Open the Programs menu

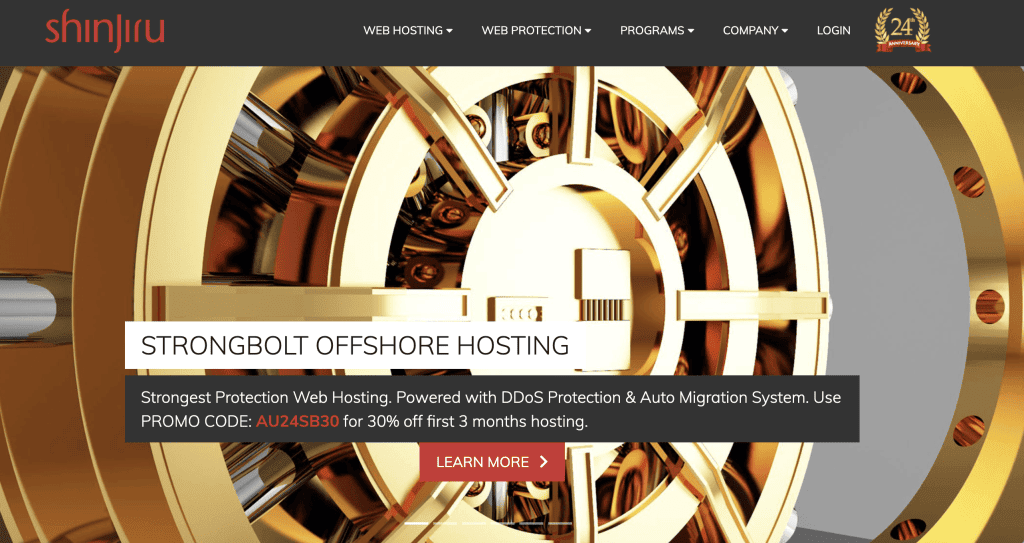click(x=657, y=30)
